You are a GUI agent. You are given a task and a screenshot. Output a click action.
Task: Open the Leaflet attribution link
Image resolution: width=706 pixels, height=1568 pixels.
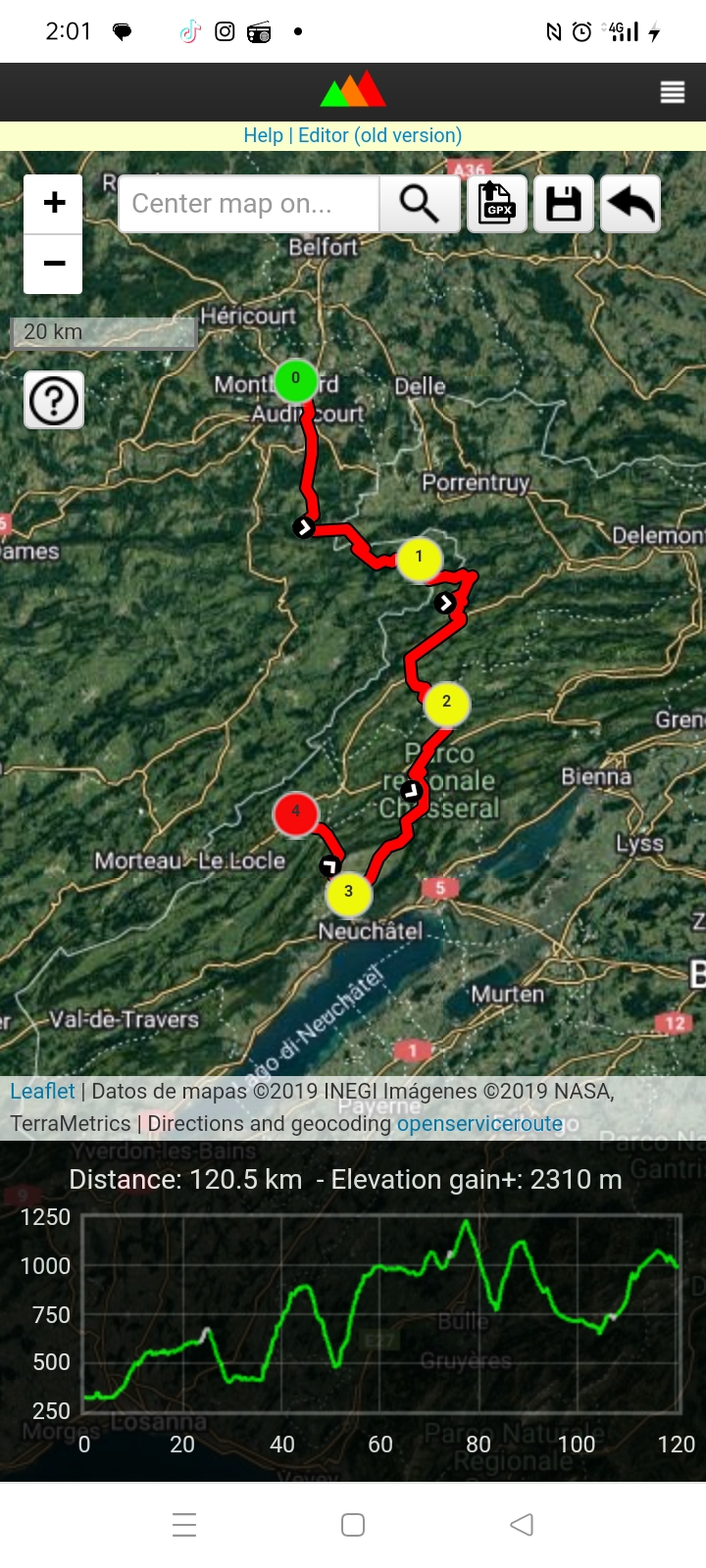click(42, 1091)
